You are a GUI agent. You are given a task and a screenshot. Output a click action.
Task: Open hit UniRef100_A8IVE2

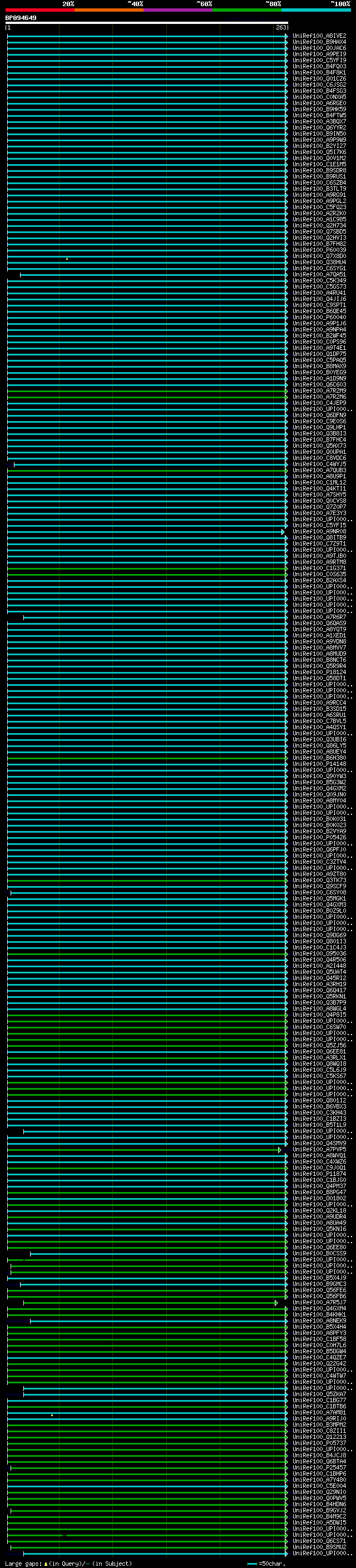(319, 36)
